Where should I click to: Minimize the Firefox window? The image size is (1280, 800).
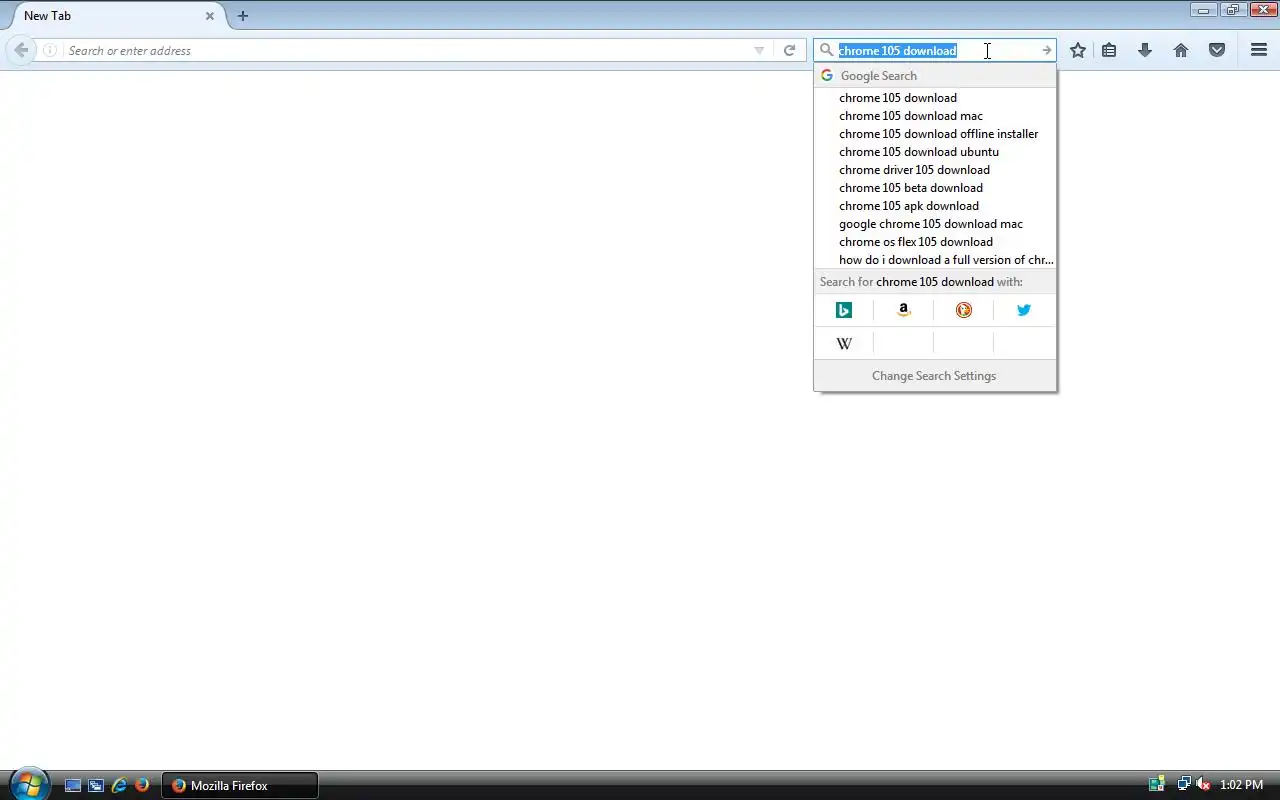pos(1204,10)
